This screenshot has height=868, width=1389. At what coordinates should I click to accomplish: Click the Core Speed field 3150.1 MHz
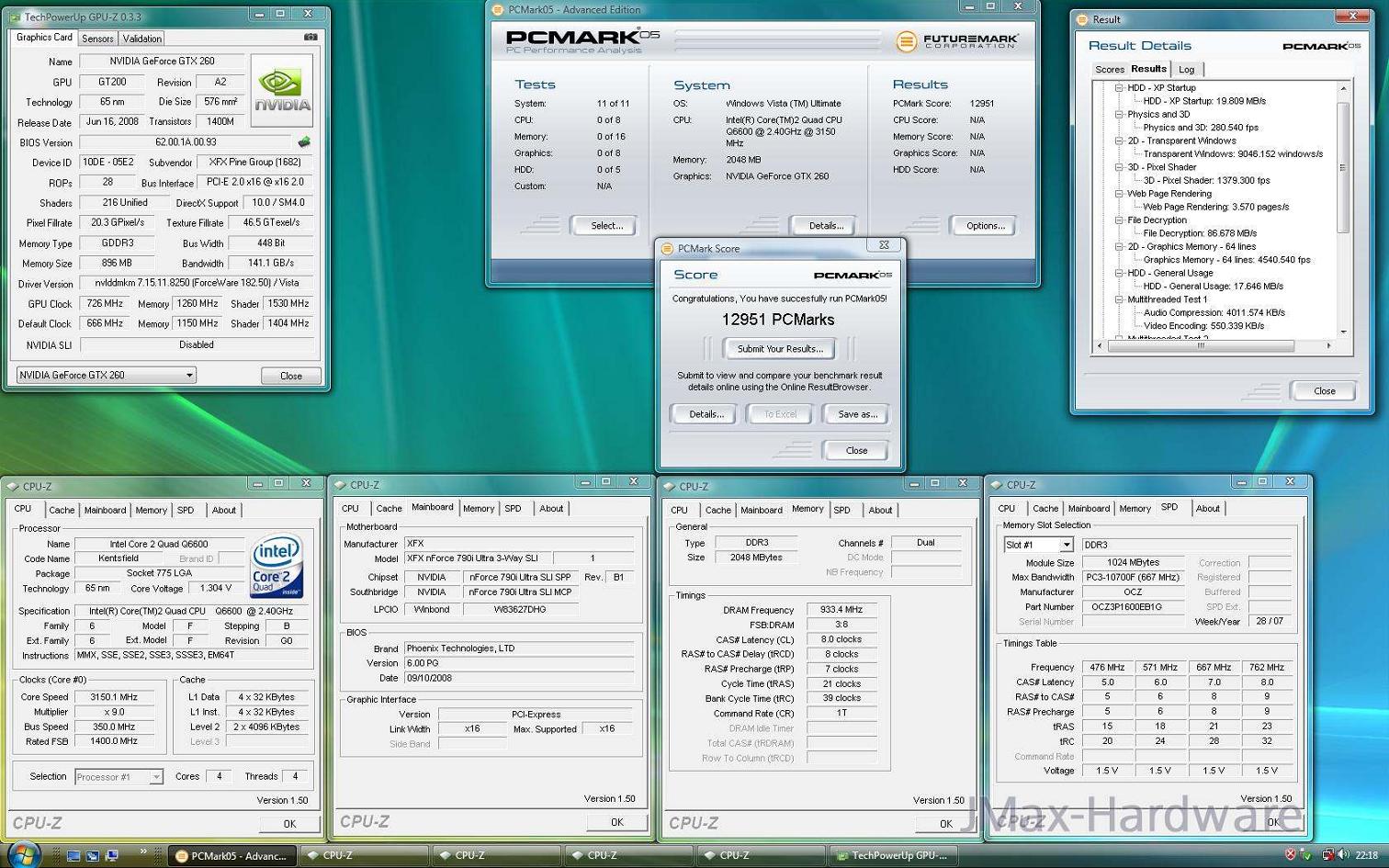(114, 697)
